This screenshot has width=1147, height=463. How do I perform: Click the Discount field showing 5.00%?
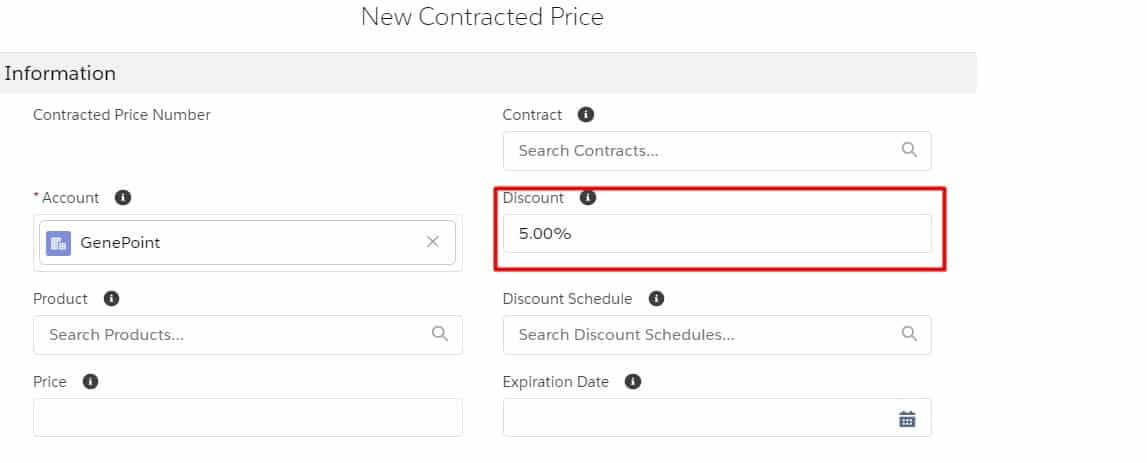716,234
